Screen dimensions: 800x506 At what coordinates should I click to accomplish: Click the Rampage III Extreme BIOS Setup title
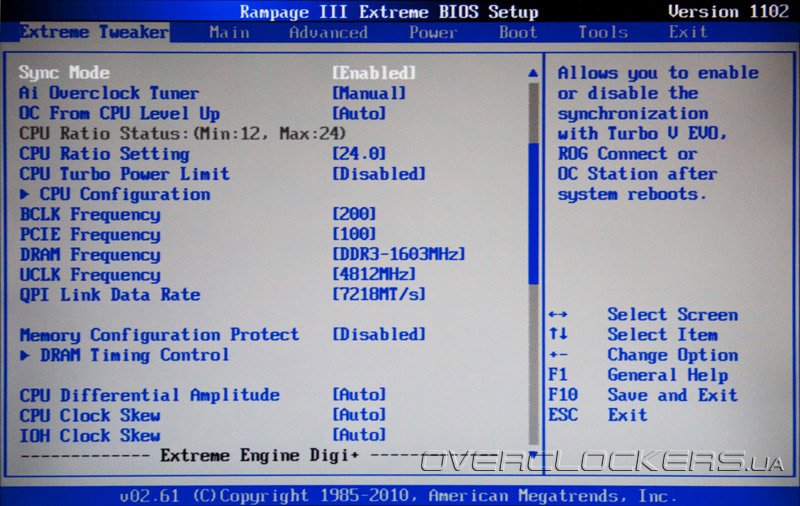click(389, 12)
